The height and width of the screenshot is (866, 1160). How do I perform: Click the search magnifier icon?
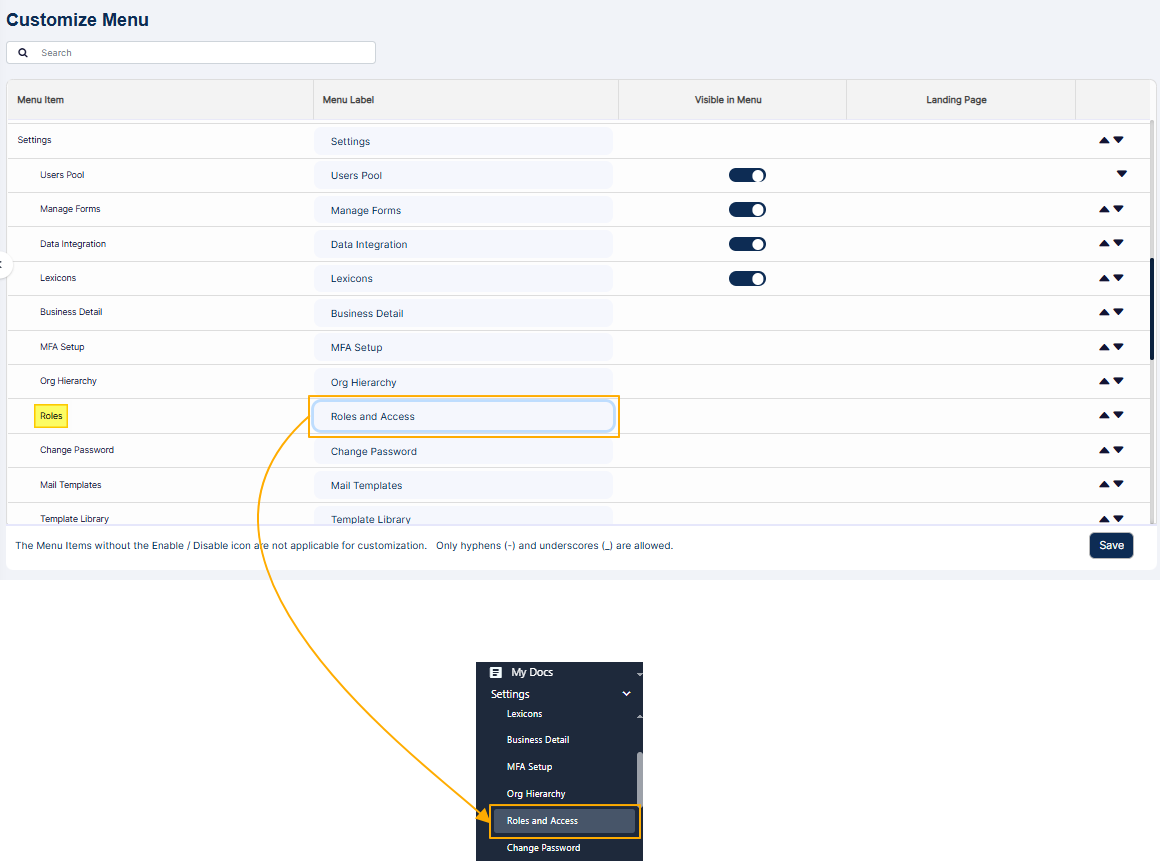pos(24,52)
